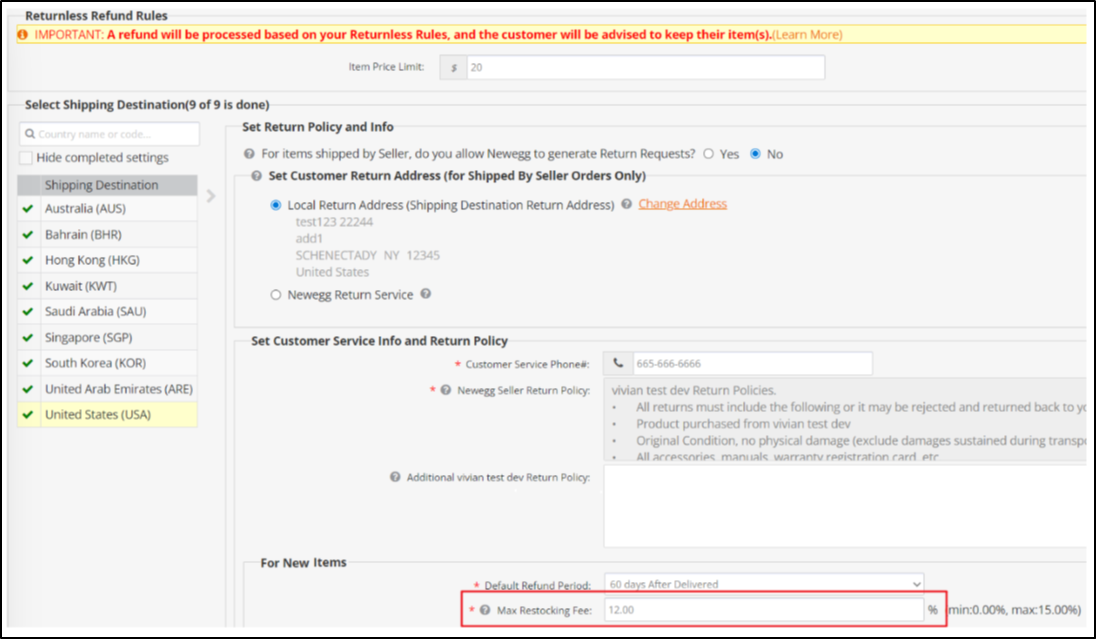Select Australia (AUS) in destination list
1096x639 pixels.
point(85,209)
